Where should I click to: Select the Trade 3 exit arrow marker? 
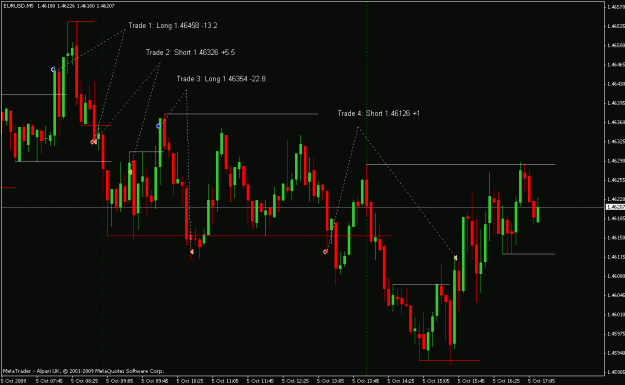click(x=192, y=252)
